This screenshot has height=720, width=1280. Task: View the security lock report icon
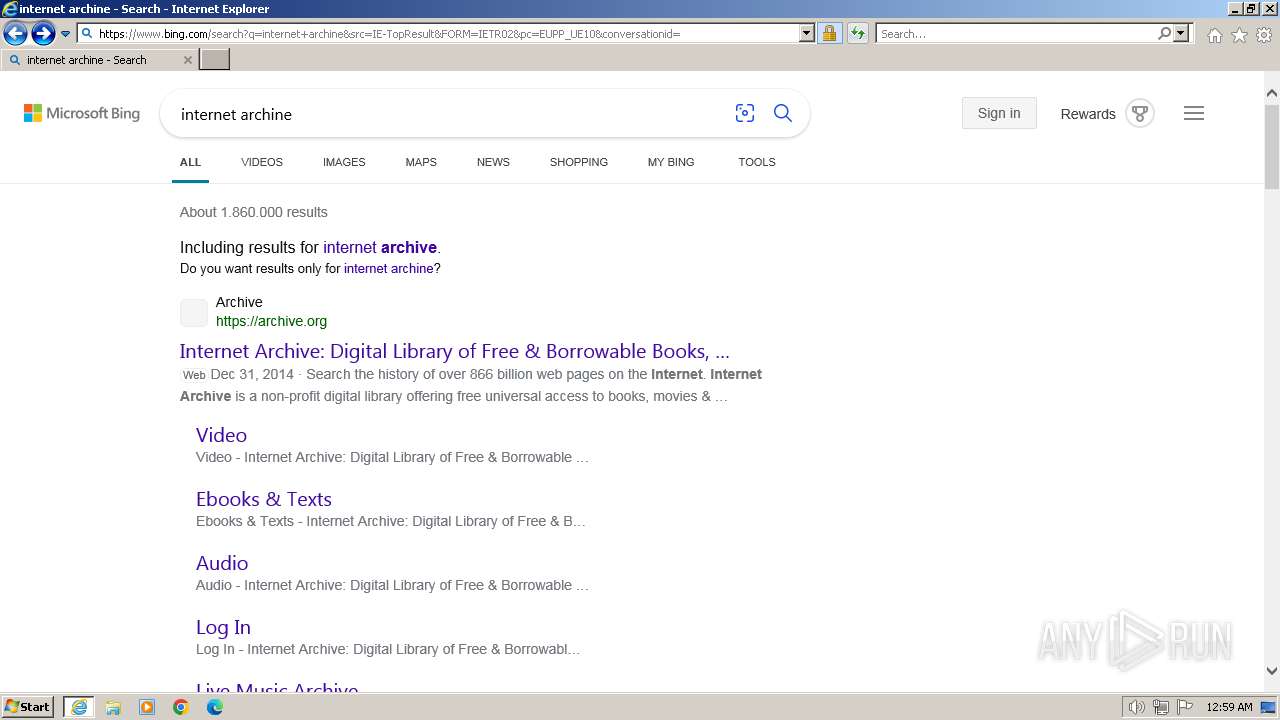click(829, 34)
